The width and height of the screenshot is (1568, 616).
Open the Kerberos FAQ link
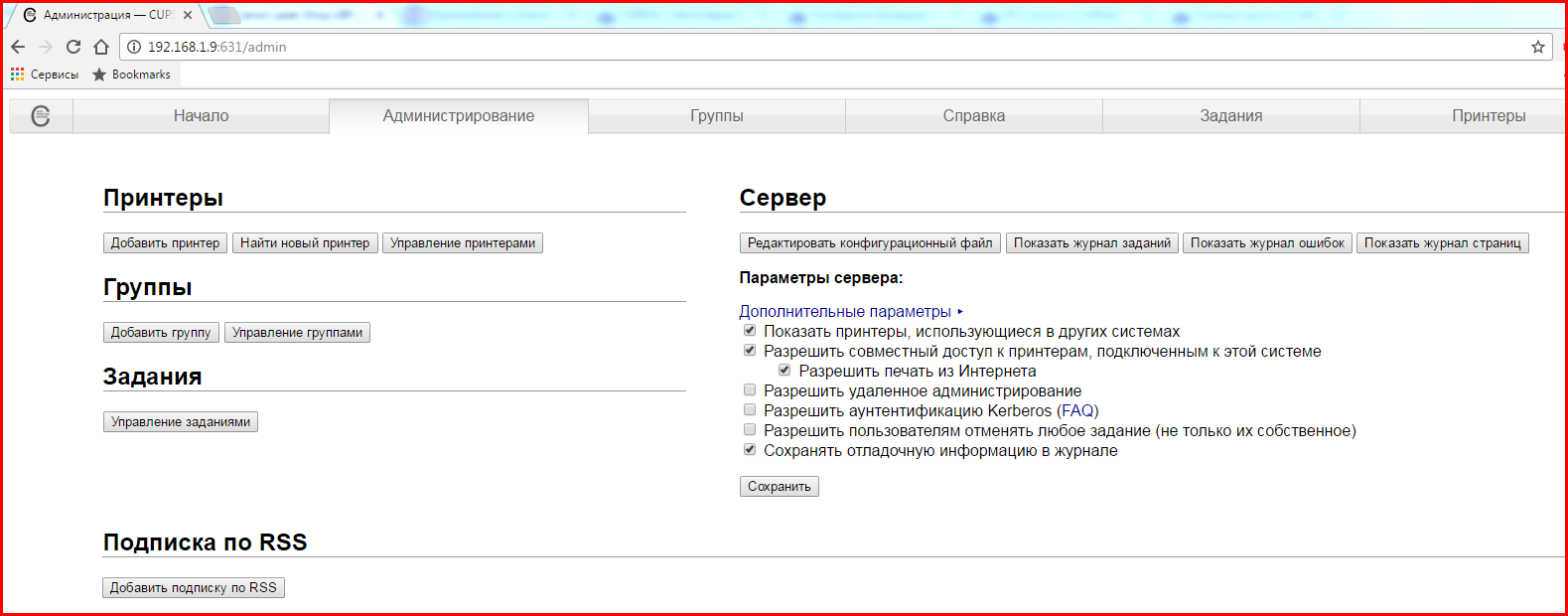(x=1077, y=411)
